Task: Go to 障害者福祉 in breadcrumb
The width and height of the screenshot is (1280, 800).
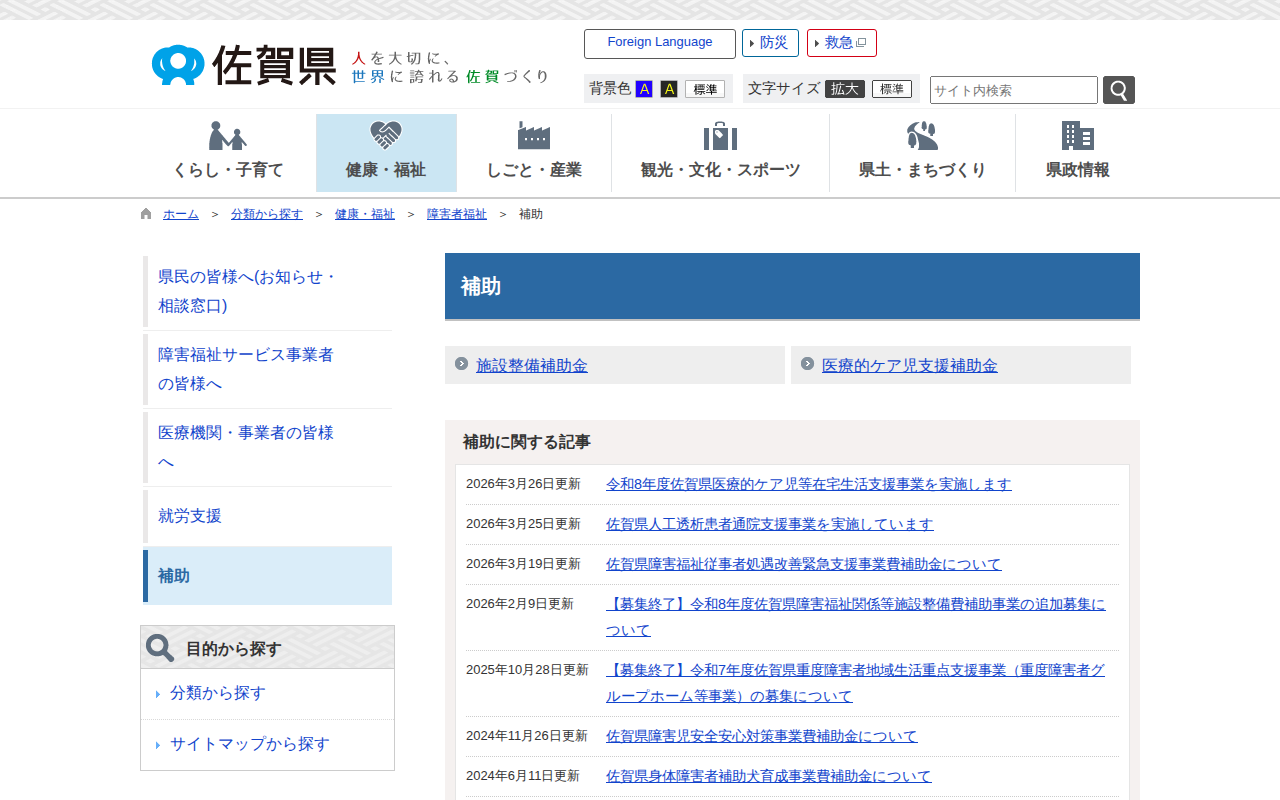Action: (457, 214)
